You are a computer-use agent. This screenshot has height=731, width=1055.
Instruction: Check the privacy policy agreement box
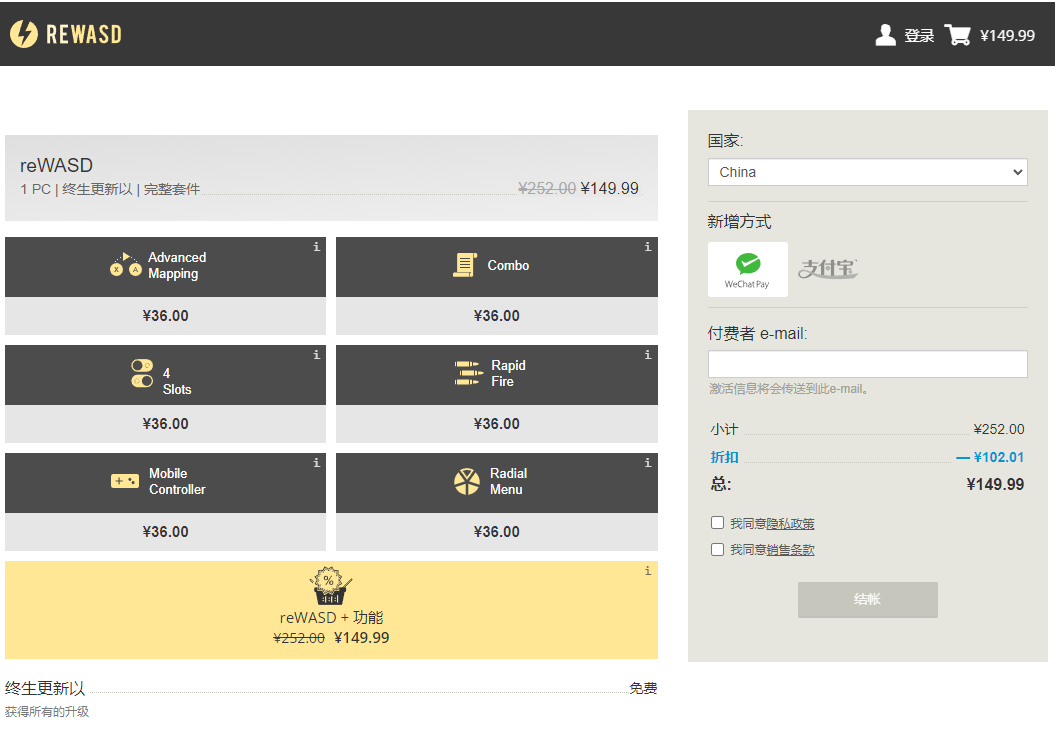tap(717, 523)
